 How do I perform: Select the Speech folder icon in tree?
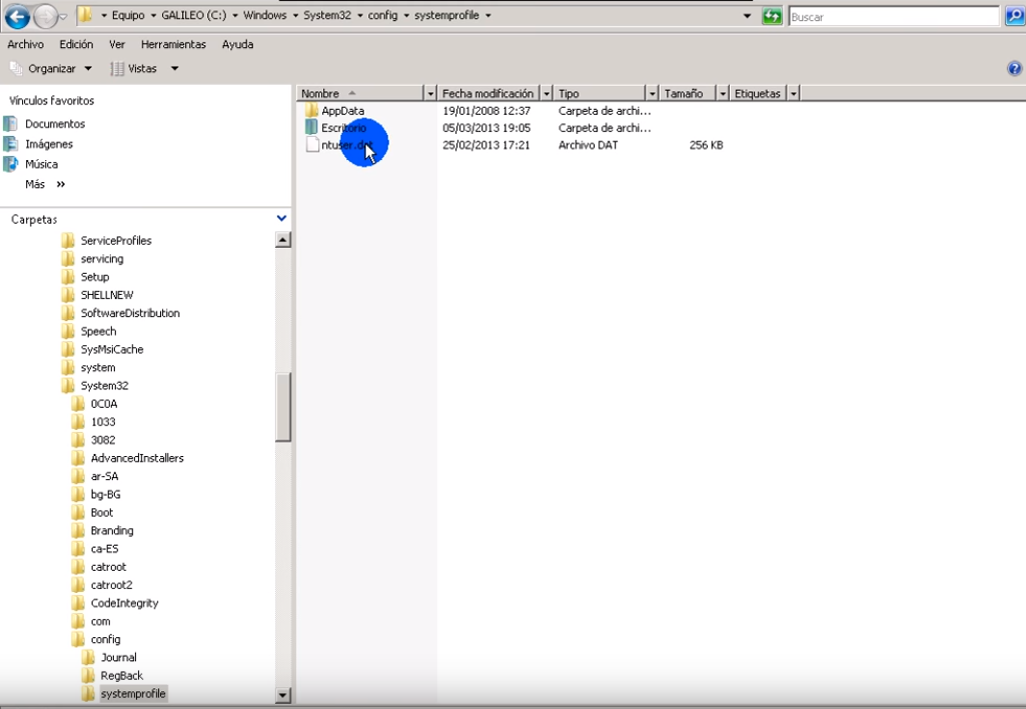pyautogui.click(x=67, y=331)
